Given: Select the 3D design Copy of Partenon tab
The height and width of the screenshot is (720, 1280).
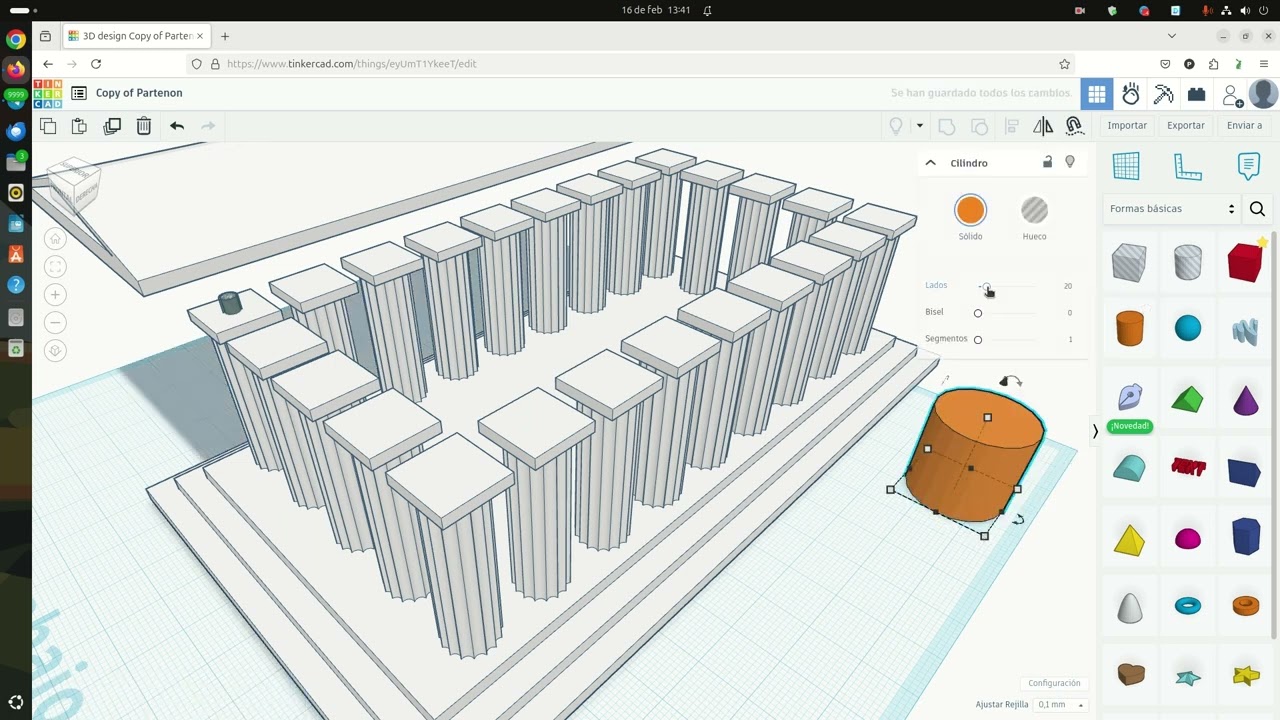Looking at the screenshot, I should tap(136, 36).
